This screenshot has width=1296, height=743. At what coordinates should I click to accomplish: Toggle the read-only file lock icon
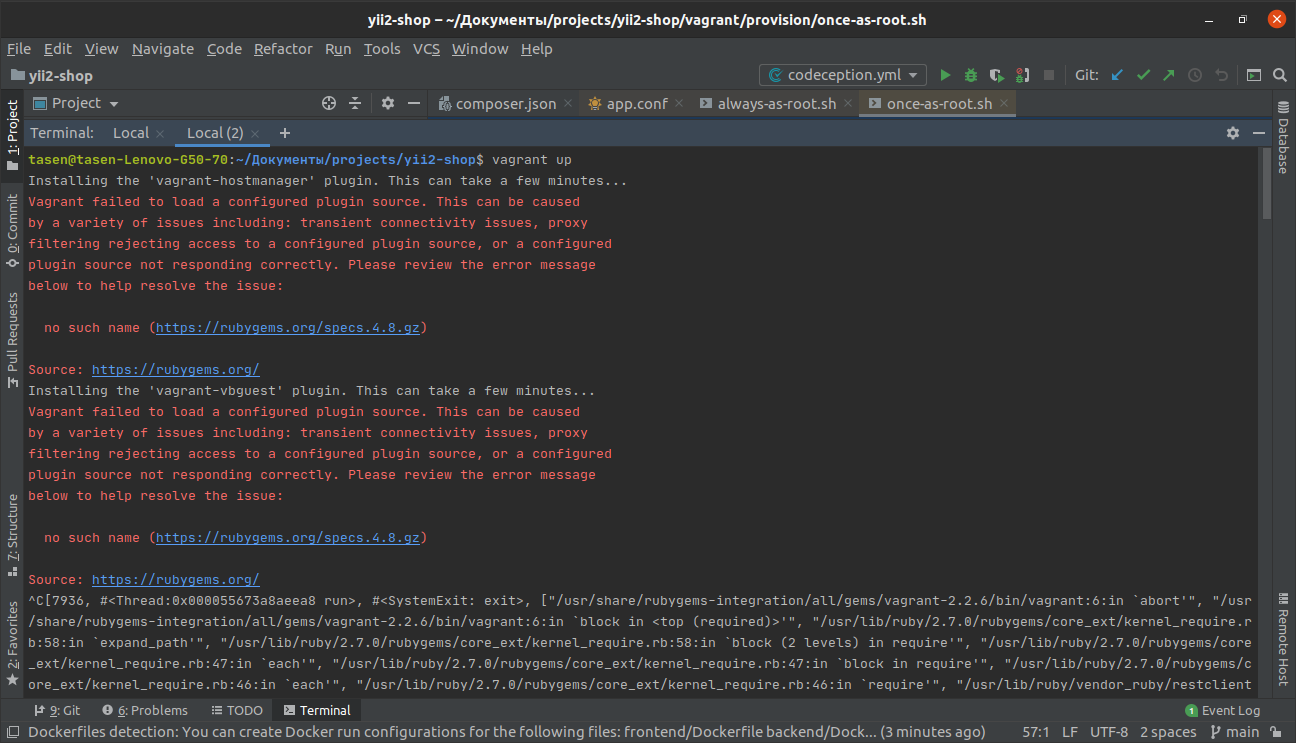tap(1277, 732)
